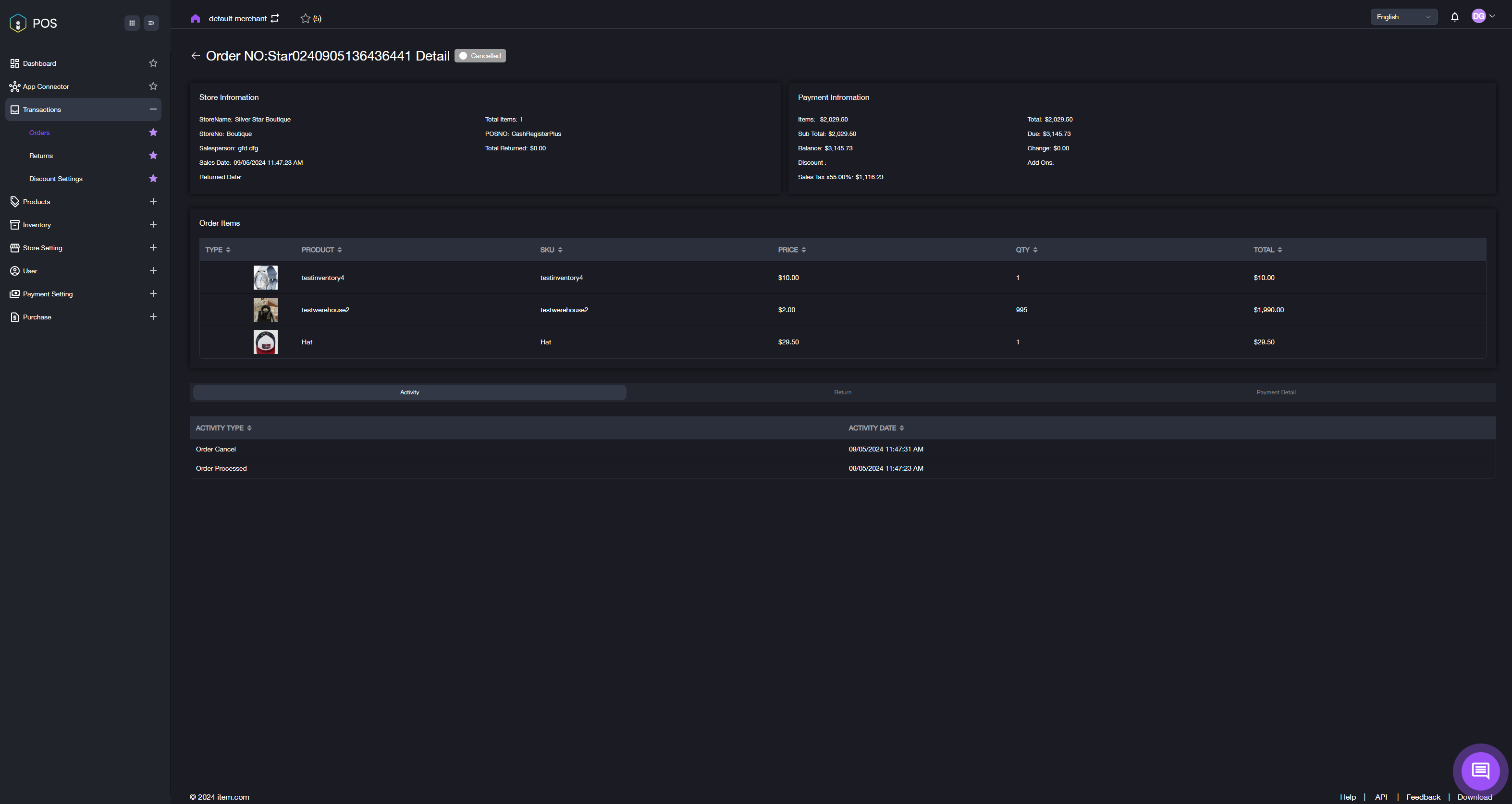The image size is (1512, 804).
Task: Unfavorite the Returns star
Action: 153,156
